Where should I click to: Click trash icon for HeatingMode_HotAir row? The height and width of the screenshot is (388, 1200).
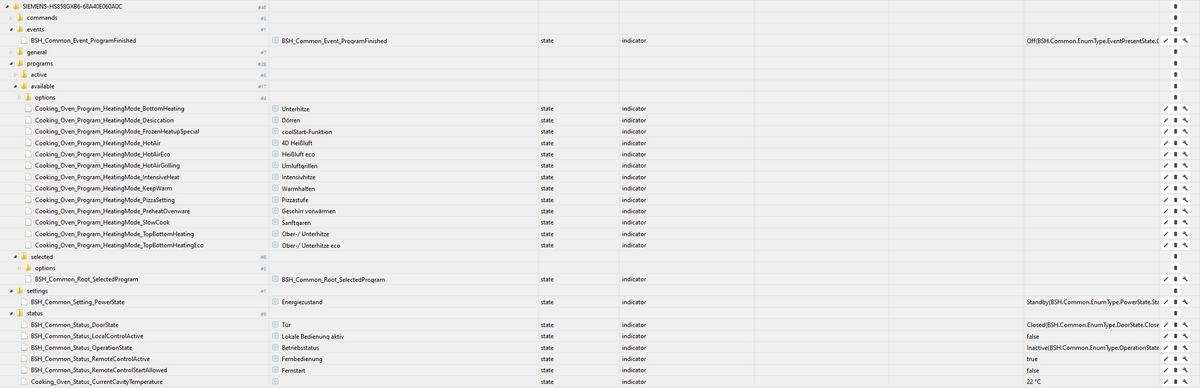click(x=1175, y=143)
